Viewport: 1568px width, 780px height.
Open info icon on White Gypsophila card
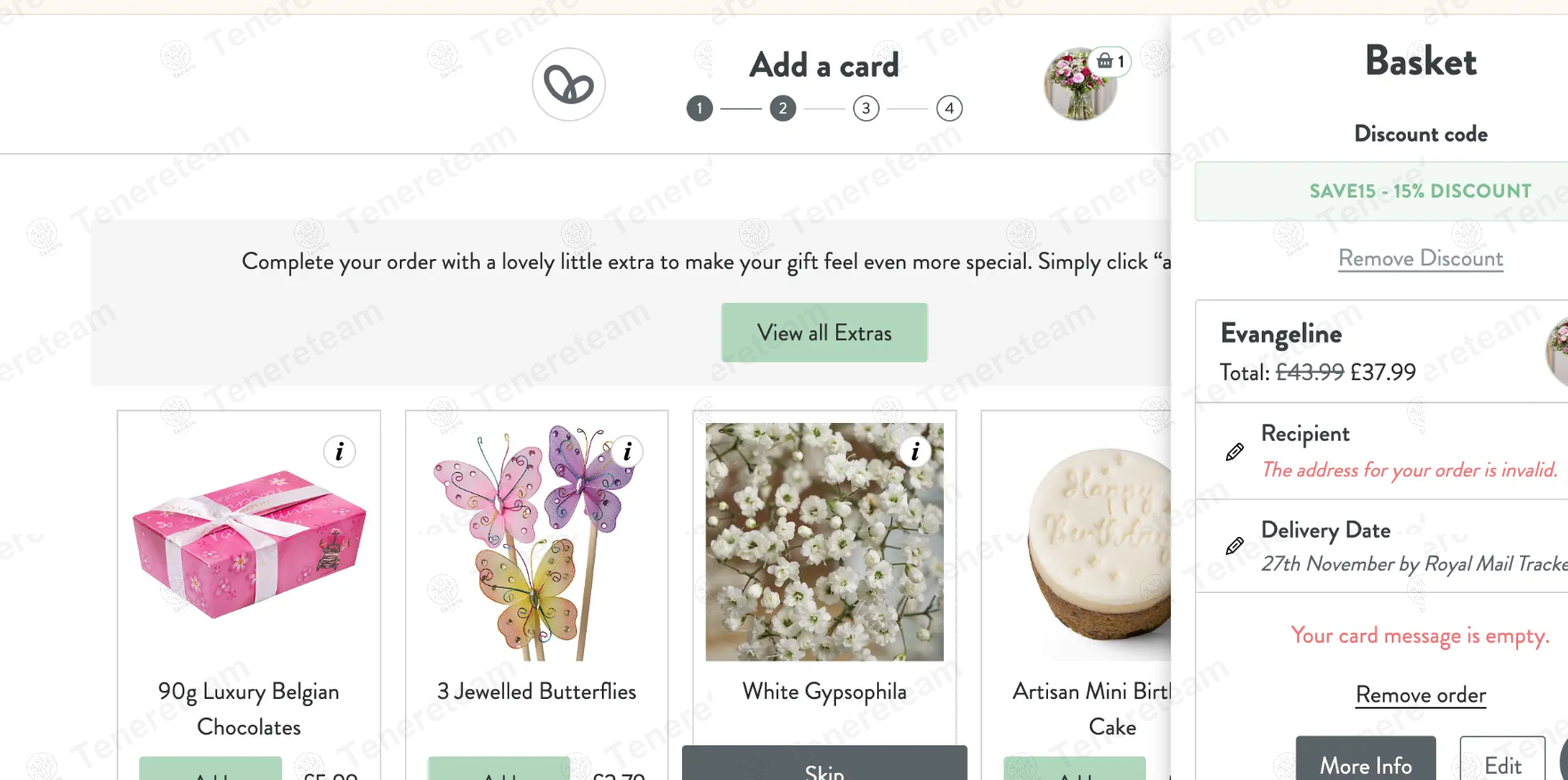tap(914, 451)
